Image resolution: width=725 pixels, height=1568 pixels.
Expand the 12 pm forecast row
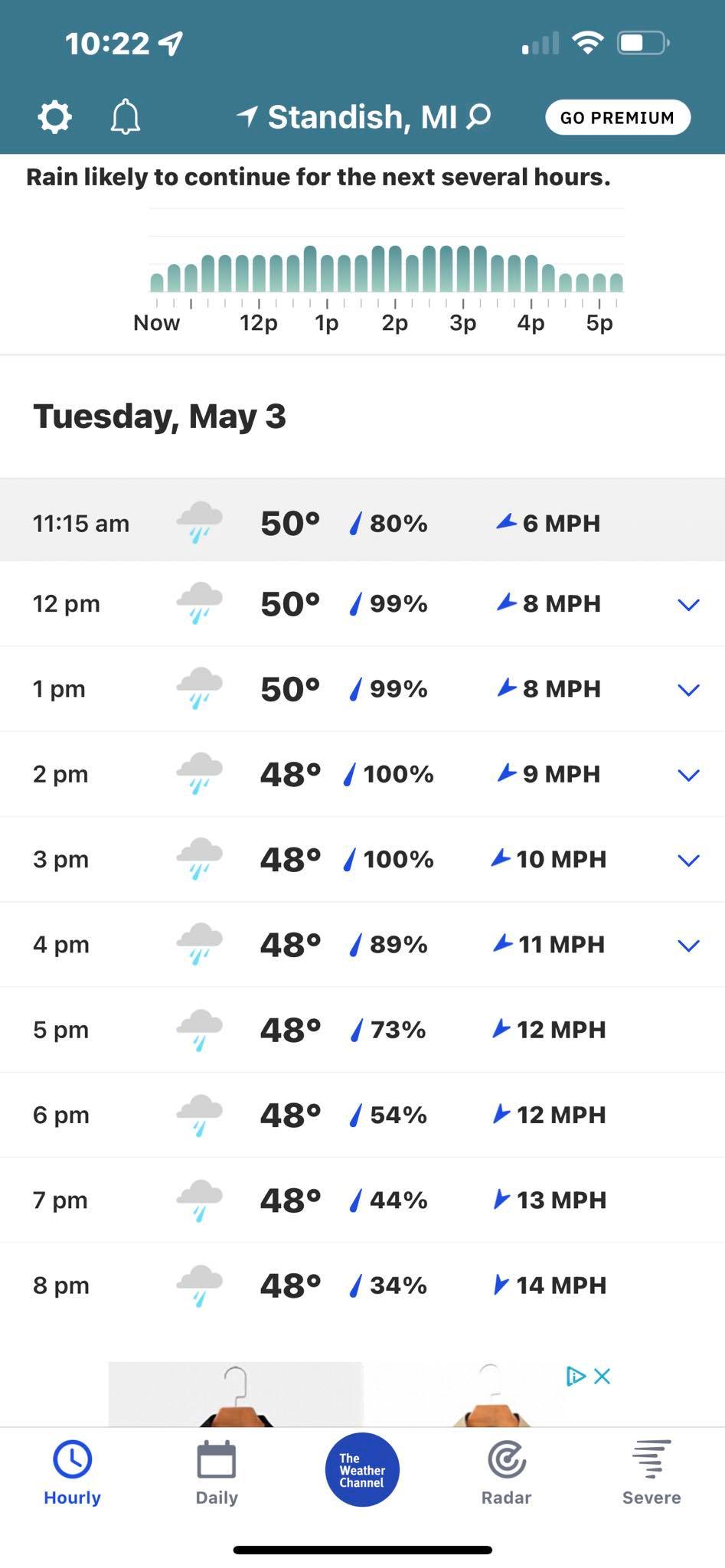click(688, 605)
